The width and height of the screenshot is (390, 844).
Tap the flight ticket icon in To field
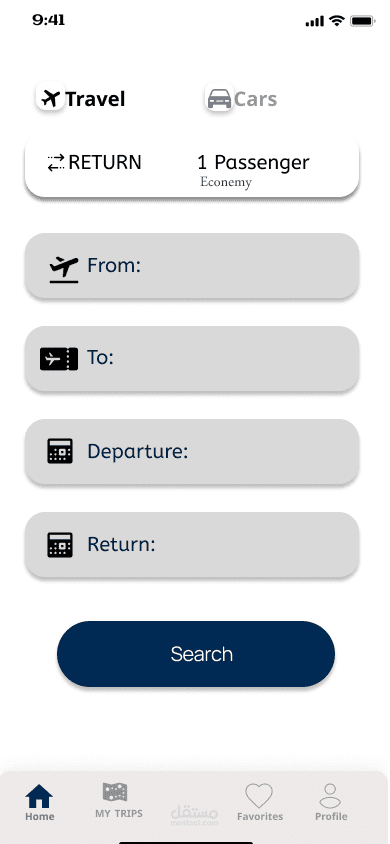pos(59,359)
